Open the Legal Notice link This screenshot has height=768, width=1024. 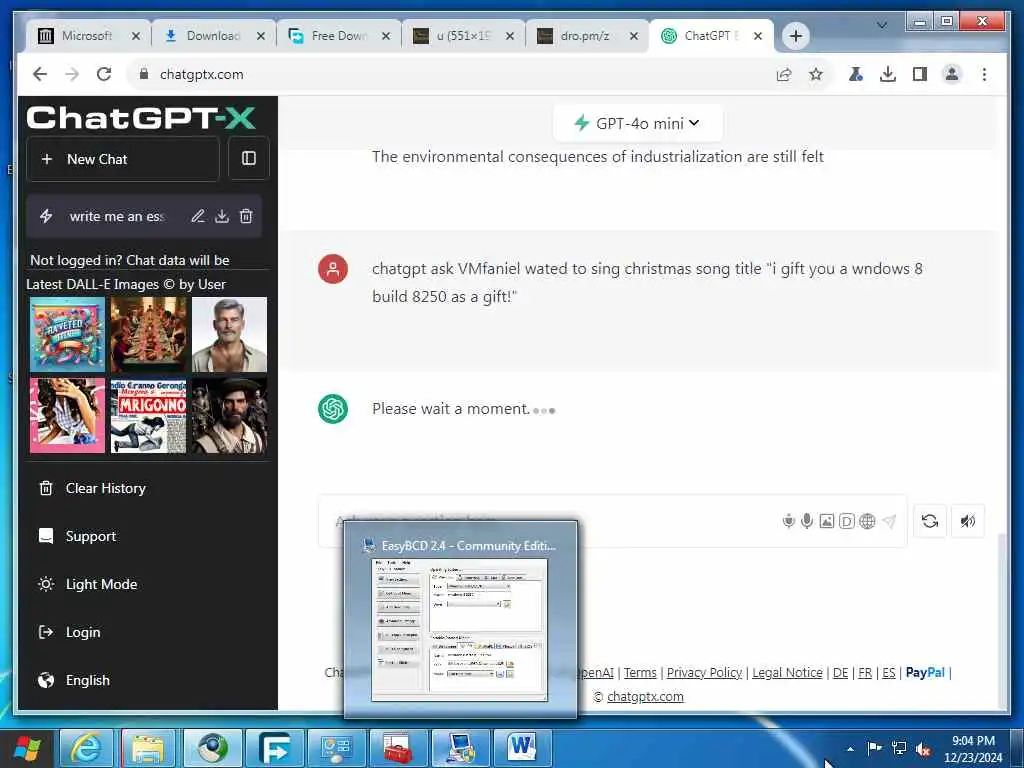click(787, 673)
